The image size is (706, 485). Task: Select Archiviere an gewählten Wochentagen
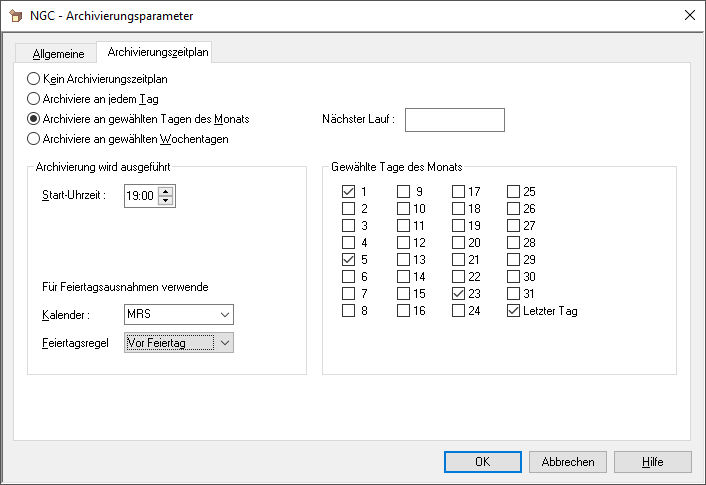coord(34,139)
